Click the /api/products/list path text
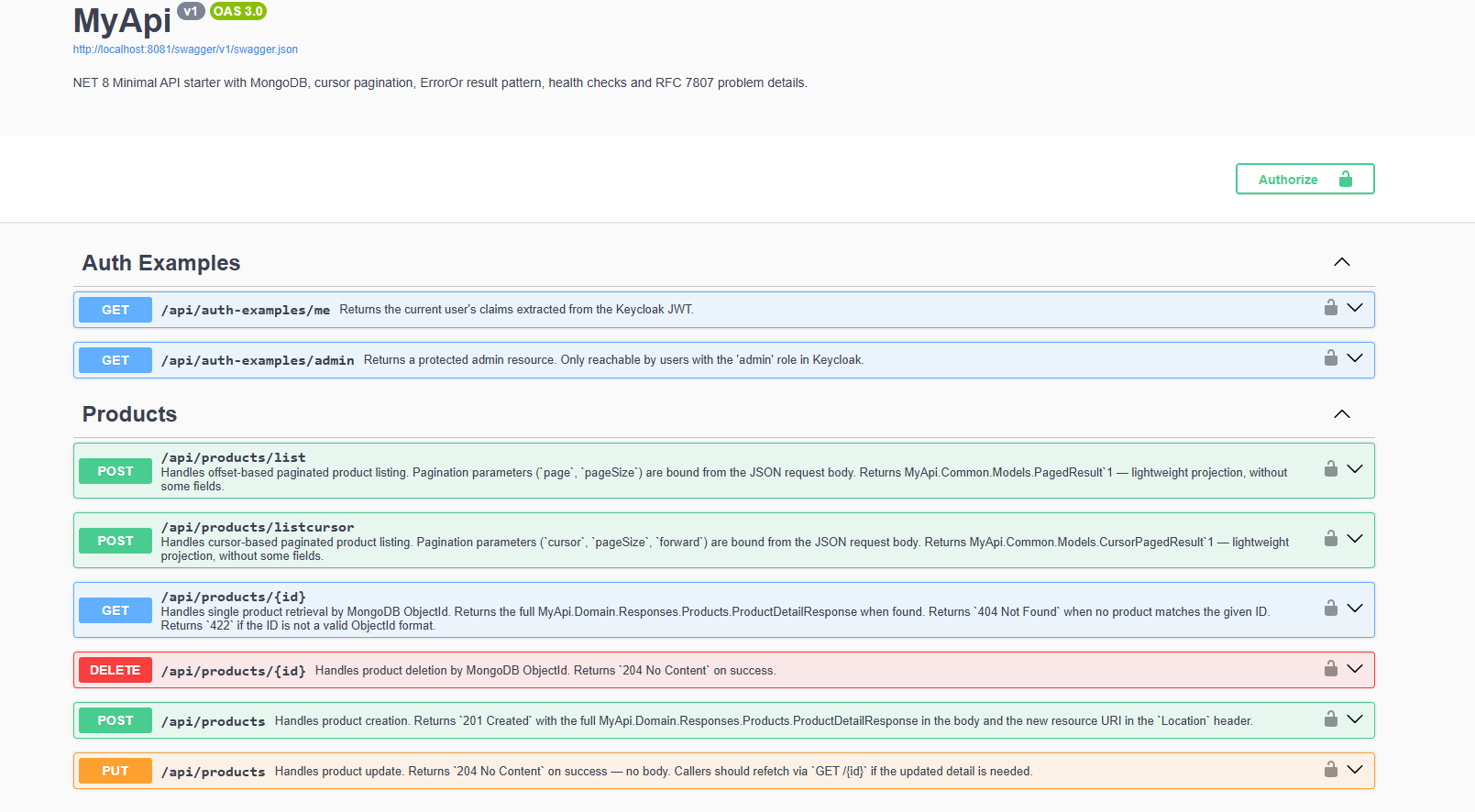This screenshot has width=1475, height=812. pos(234,457)
